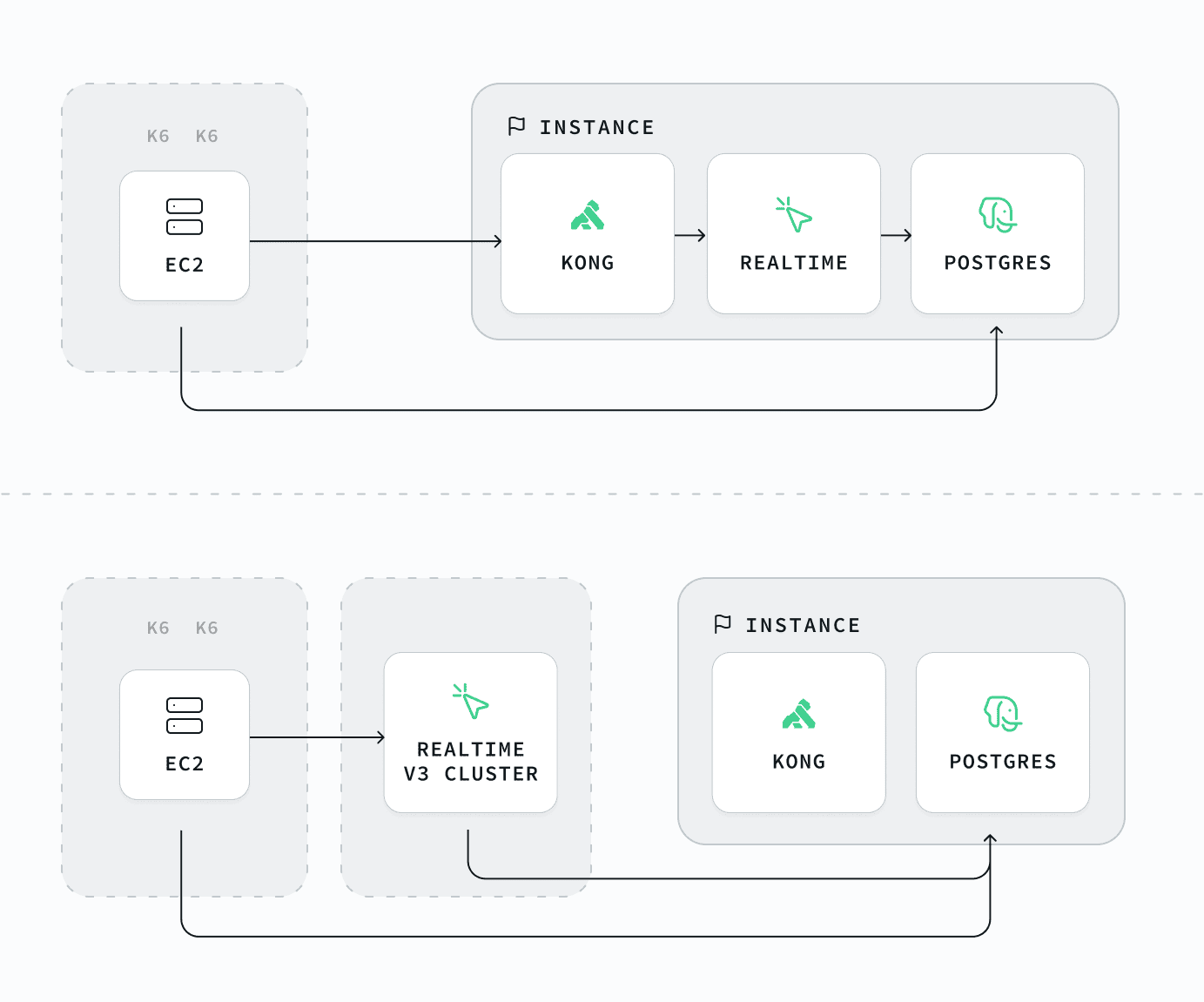
Task: Select the bottom INSTANCE heading text
Action: point(803,625)
